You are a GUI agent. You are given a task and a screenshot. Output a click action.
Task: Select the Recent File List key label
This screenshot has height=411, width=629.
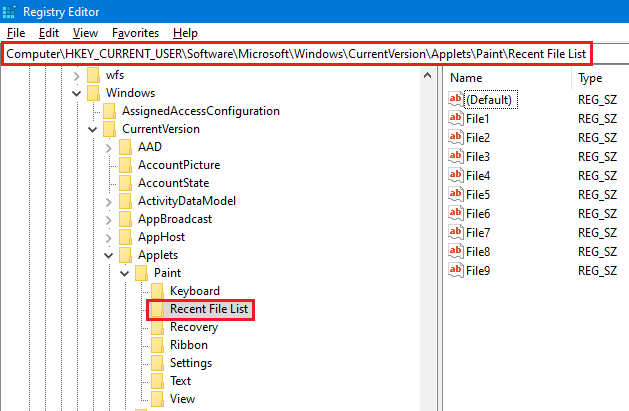point(209,309)
